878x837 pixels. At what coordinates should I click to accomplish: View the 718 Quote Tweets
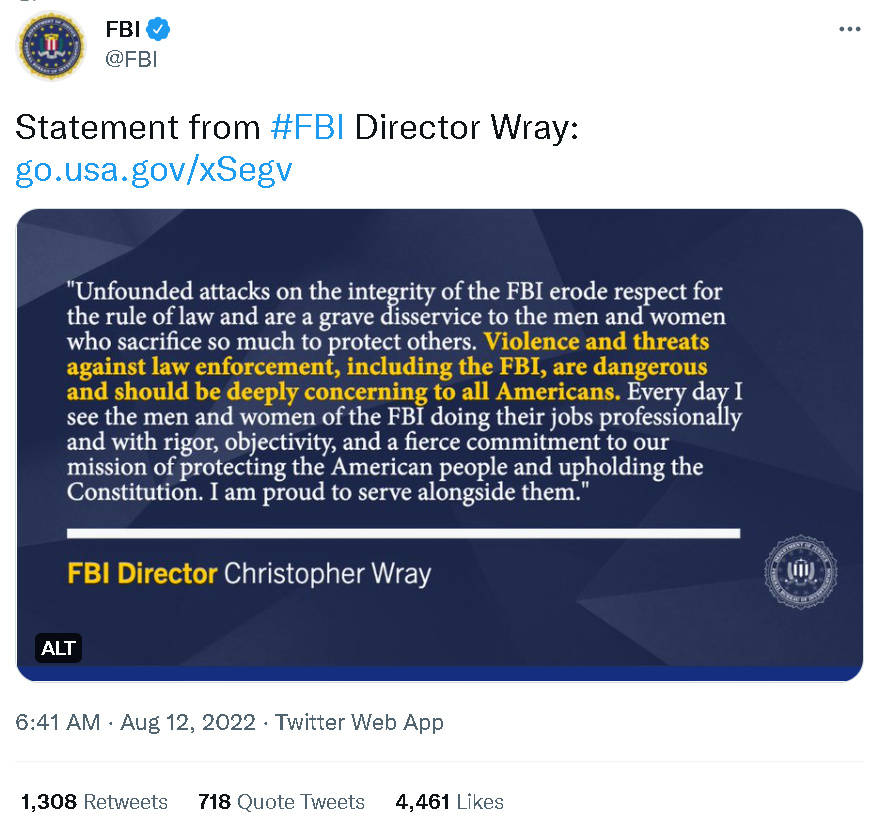click(281, 801)
